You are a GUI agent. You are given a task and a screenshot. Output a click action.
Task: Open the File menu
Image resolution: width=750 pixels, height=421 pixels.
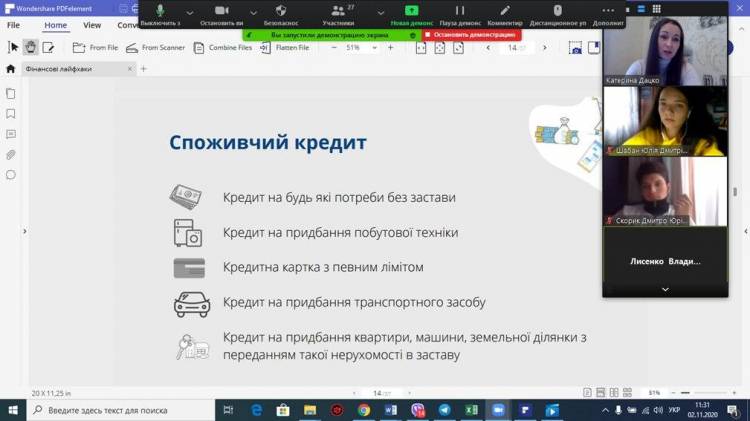click(x=13, y=25)
